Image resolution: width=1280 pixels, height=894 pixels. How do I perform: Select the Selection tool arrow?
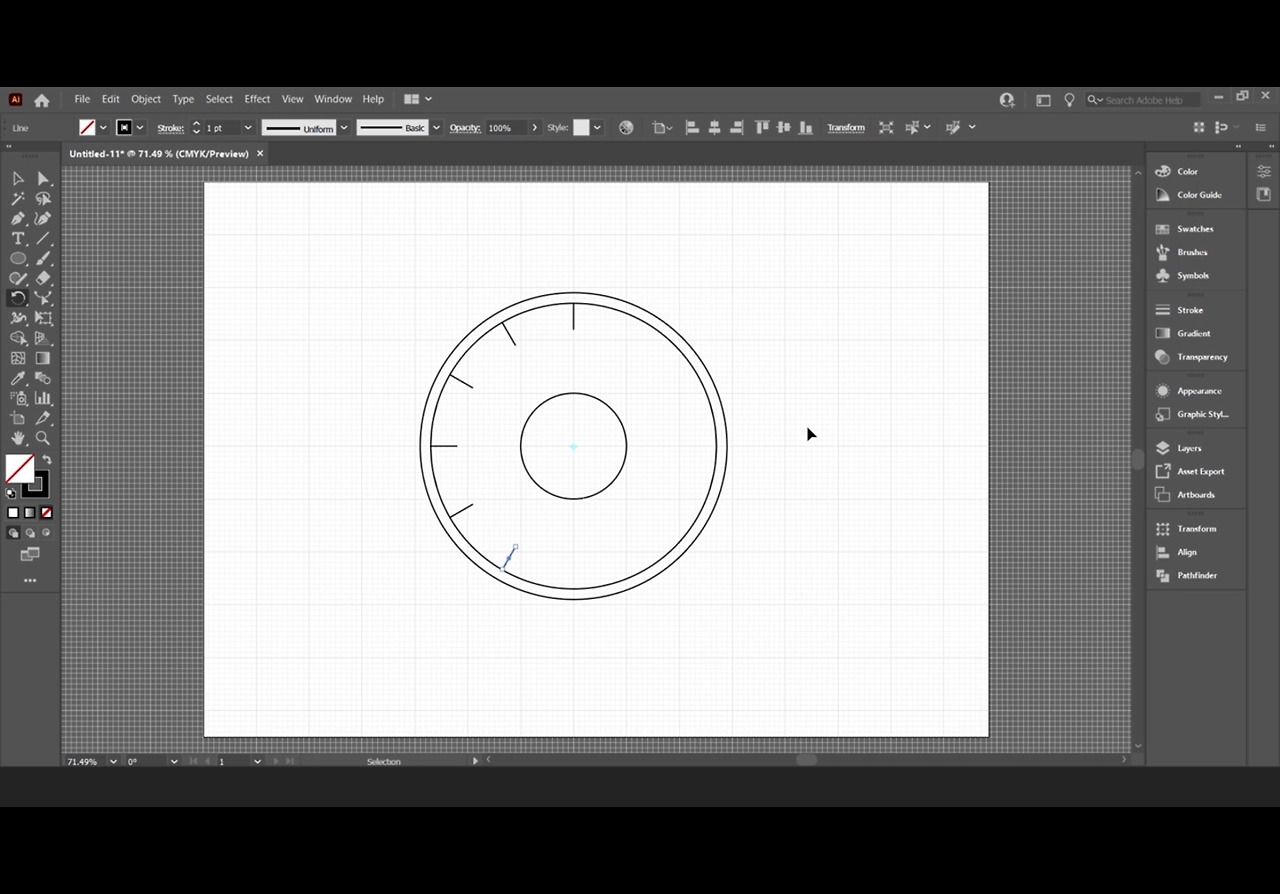18,178
